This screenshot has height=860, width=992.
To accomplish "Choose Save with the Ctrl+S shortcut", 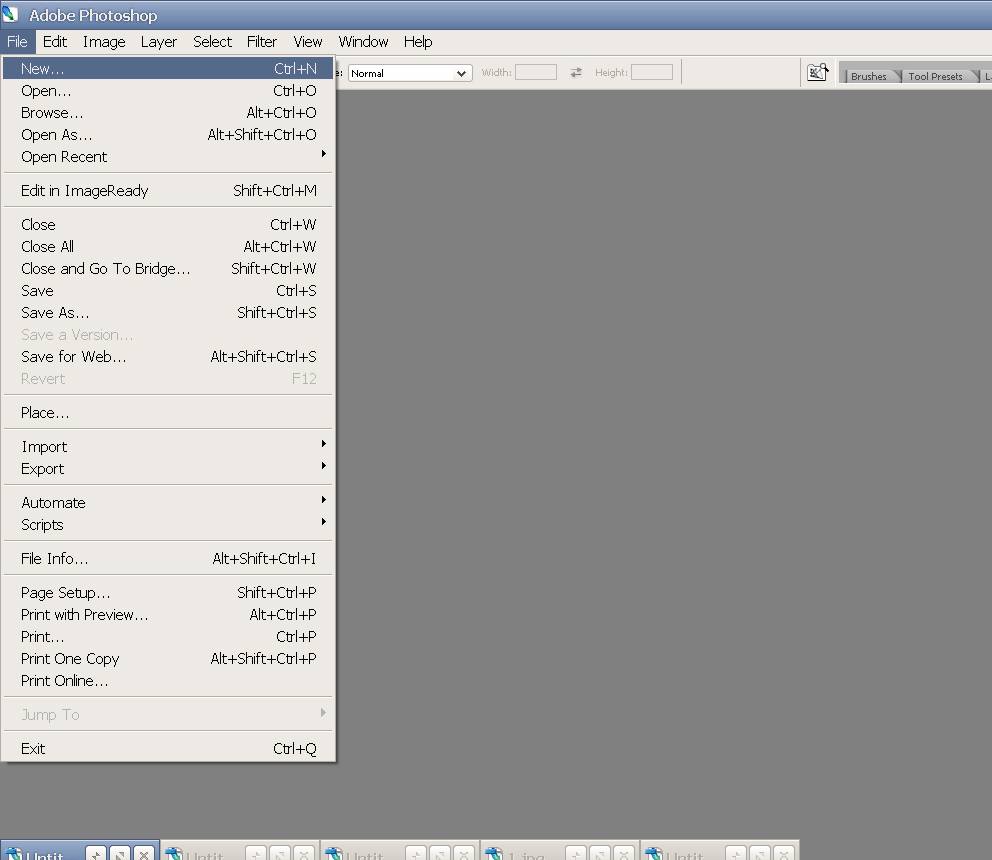I will tap(168, 291).
